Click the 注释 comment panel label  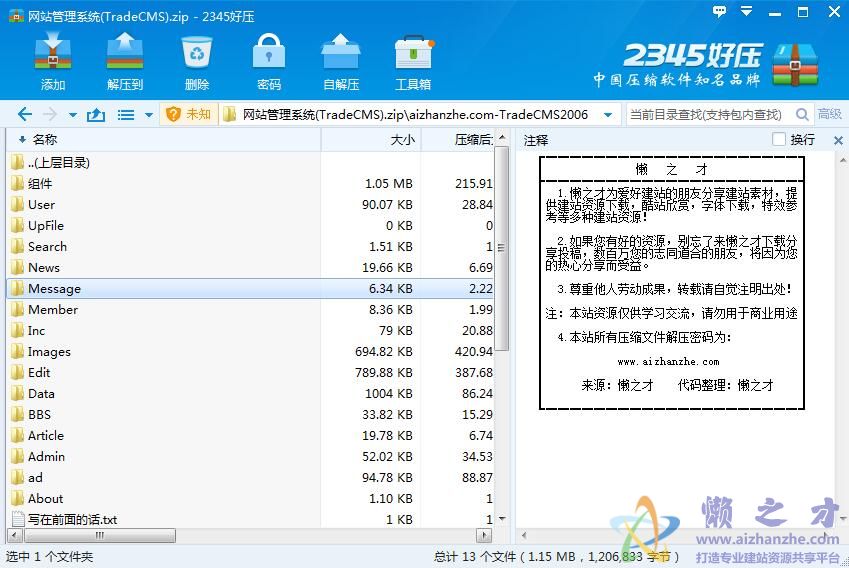[x=535, y=140]
